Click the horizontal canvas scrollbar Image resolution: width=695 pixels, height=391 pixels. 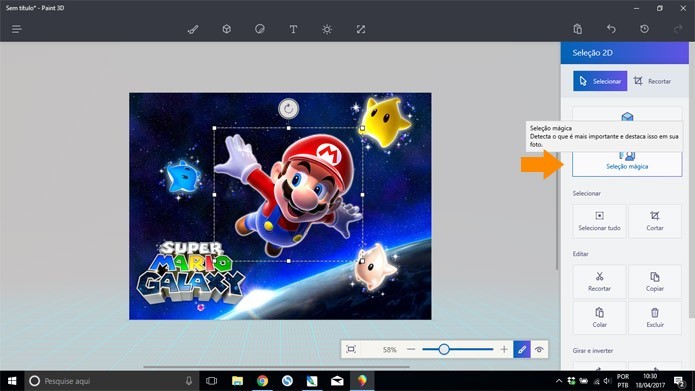point(276,367)
